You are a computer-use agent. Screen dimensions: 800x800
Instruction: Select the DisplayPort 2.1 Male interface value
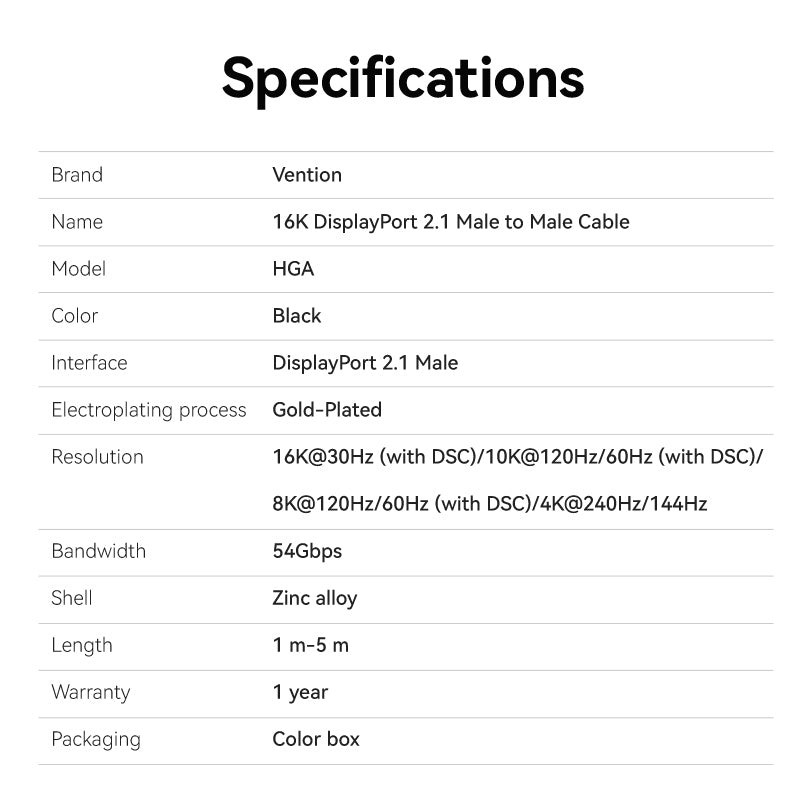coord(365,363)
